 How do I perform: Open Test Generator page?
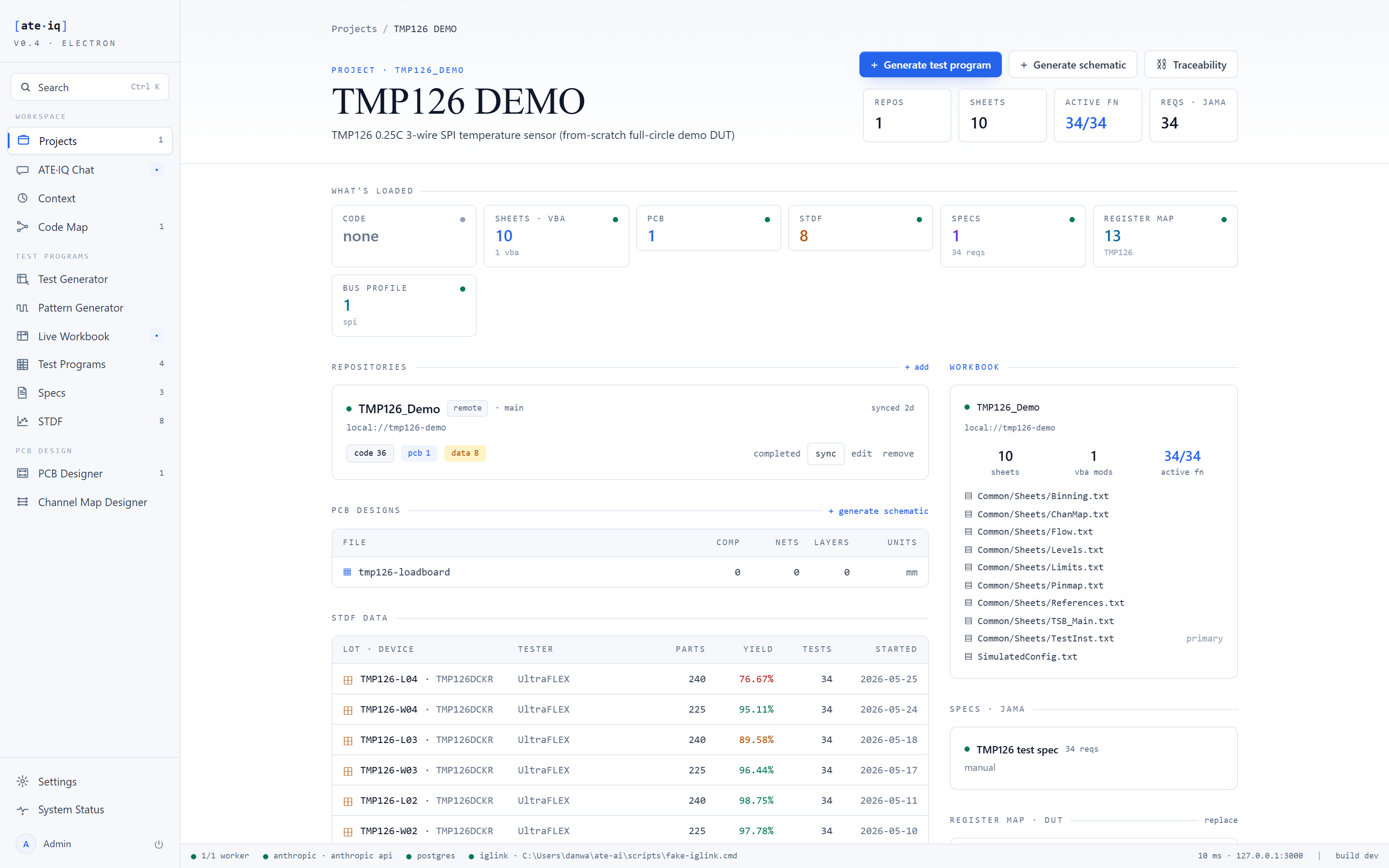[90, 279]
